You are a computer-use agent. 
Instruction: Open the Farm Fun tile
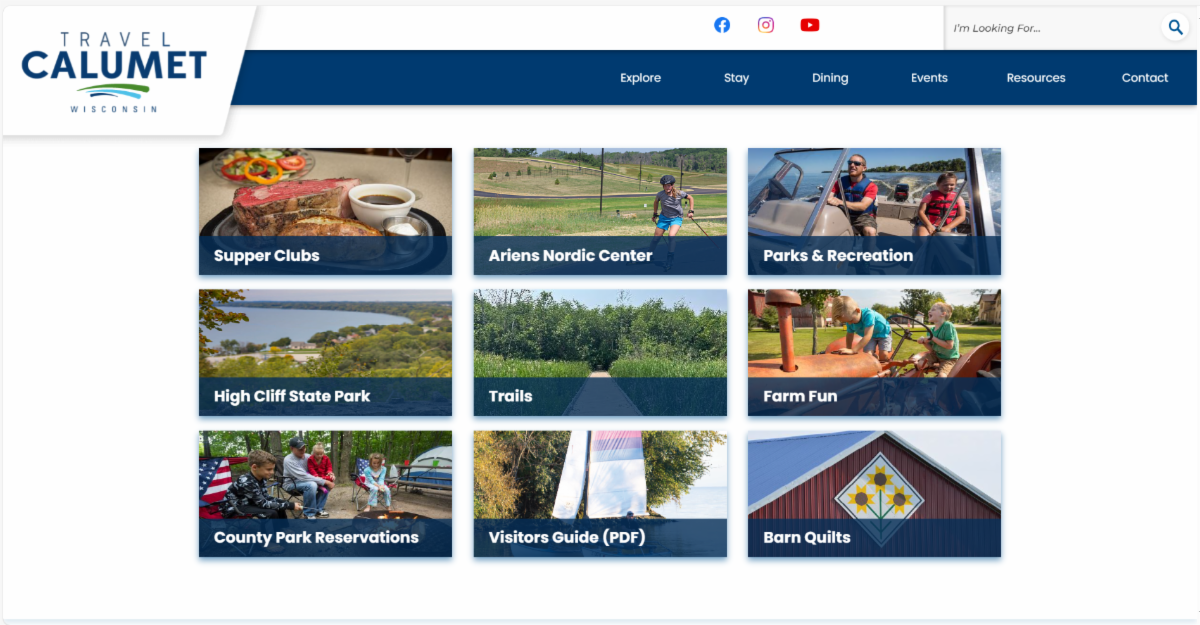coord(874,352)
